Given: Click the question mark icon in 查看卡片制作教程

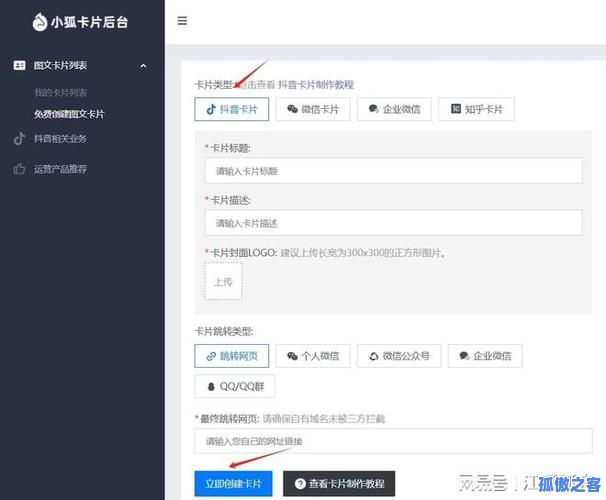Looking at the screenshot, I should 300,483.
